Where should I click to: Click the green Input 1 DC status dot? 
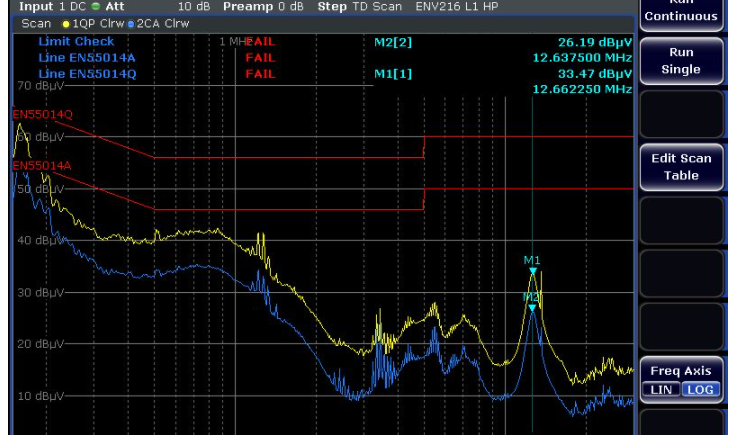point(96,6)
